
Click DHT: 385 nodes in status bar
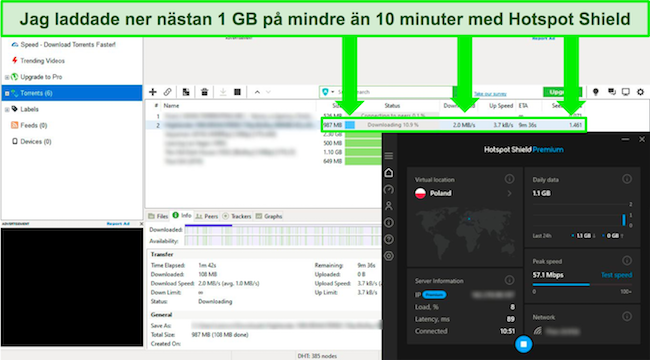click(x=317, y=356)
